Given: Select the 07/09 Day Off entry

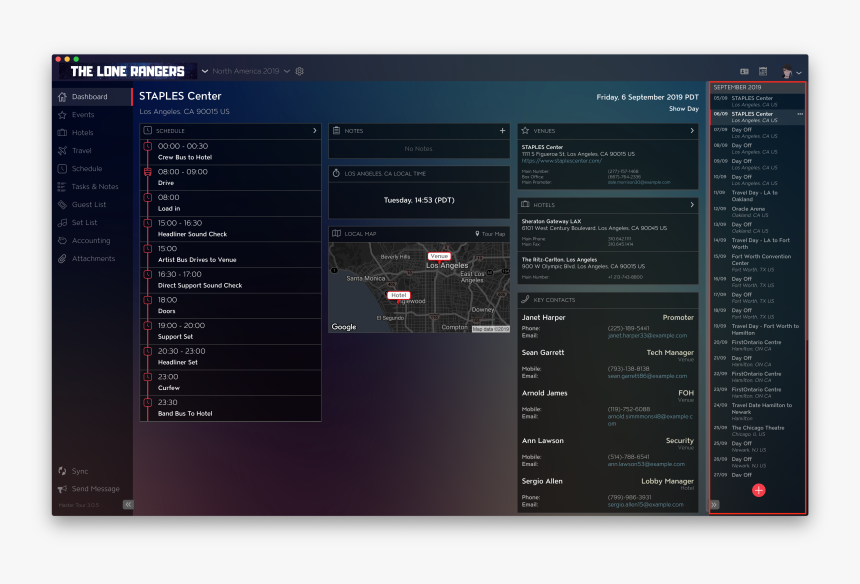Looking at the screenshot, I should point(757,133).
